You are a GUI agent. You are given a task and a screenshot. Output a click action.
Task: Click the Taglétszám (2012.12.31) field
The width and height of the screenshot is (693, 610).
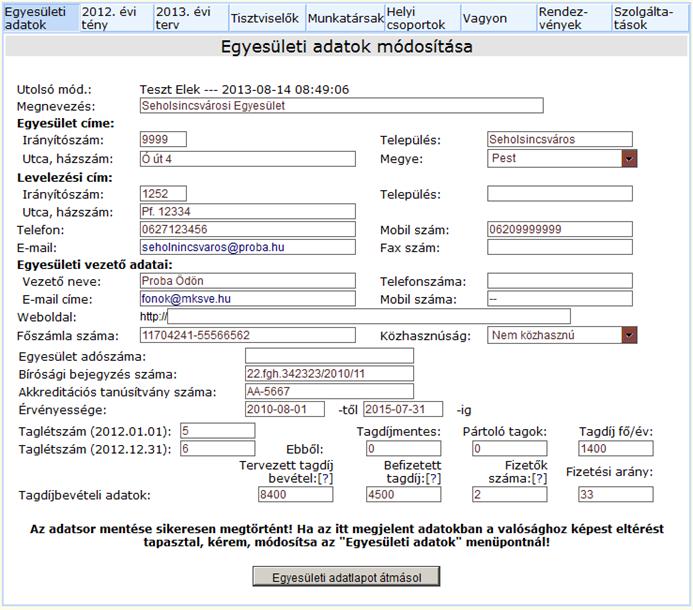(x=217, y=448)
